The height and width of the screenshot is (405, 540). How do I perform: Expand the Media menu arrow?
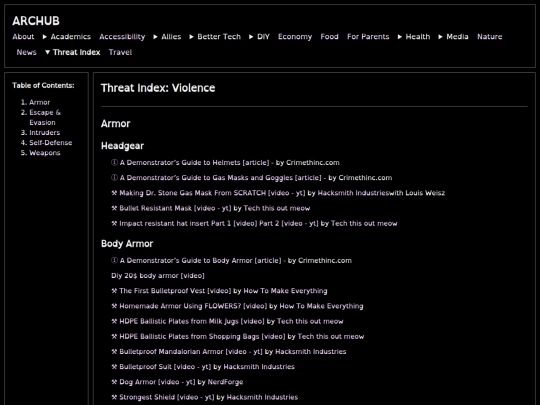click(440, 37)
